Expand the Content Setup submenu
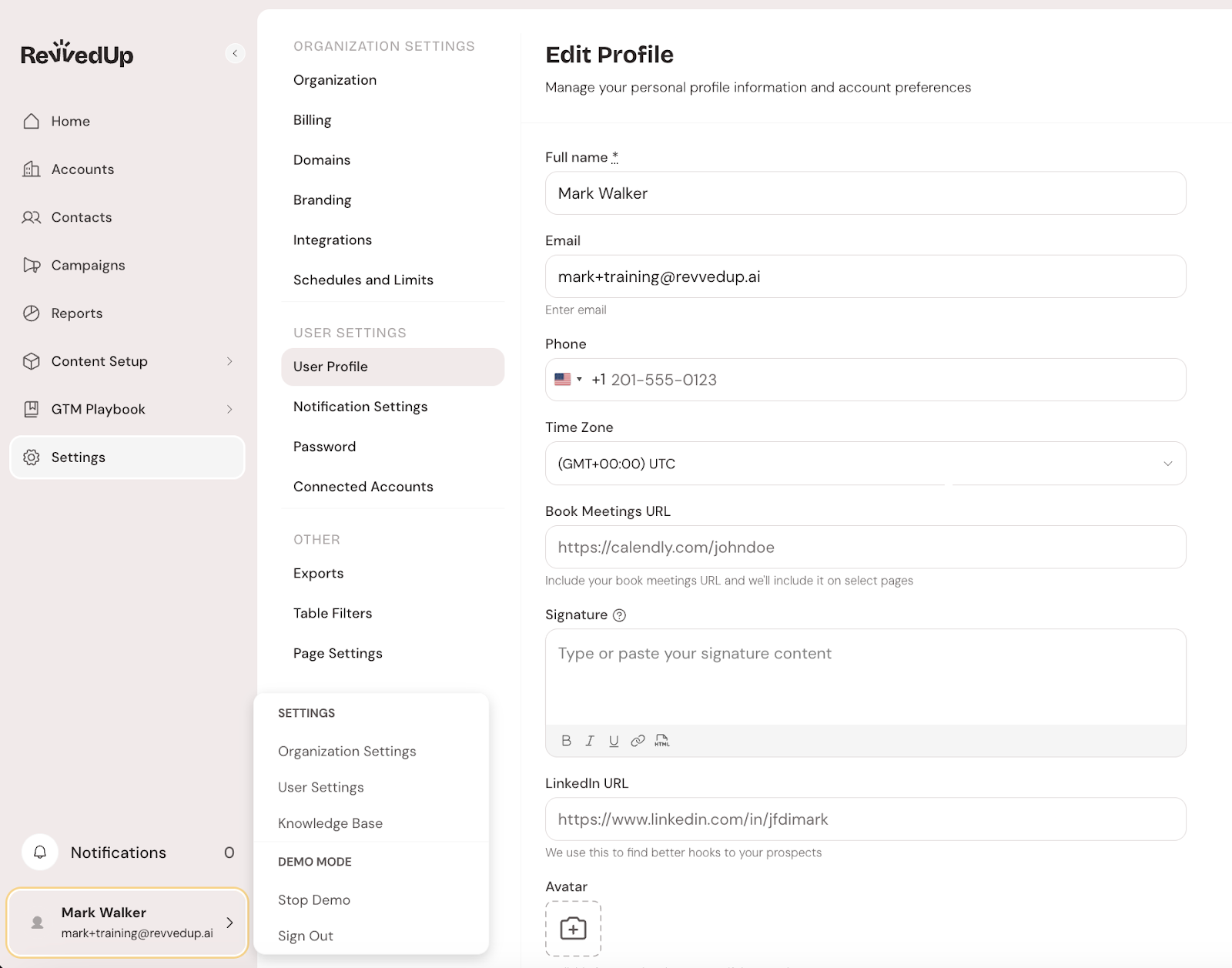 click(x=229, y=361)
